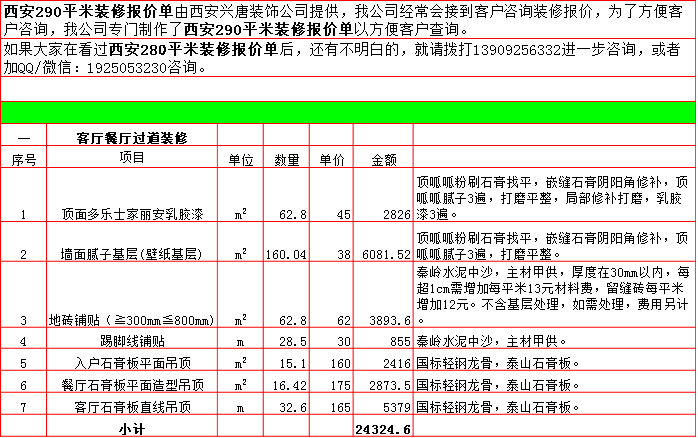Click the 序号 column header cell
698x438 pixels.
pyautogui.click(x=23, y=159)
